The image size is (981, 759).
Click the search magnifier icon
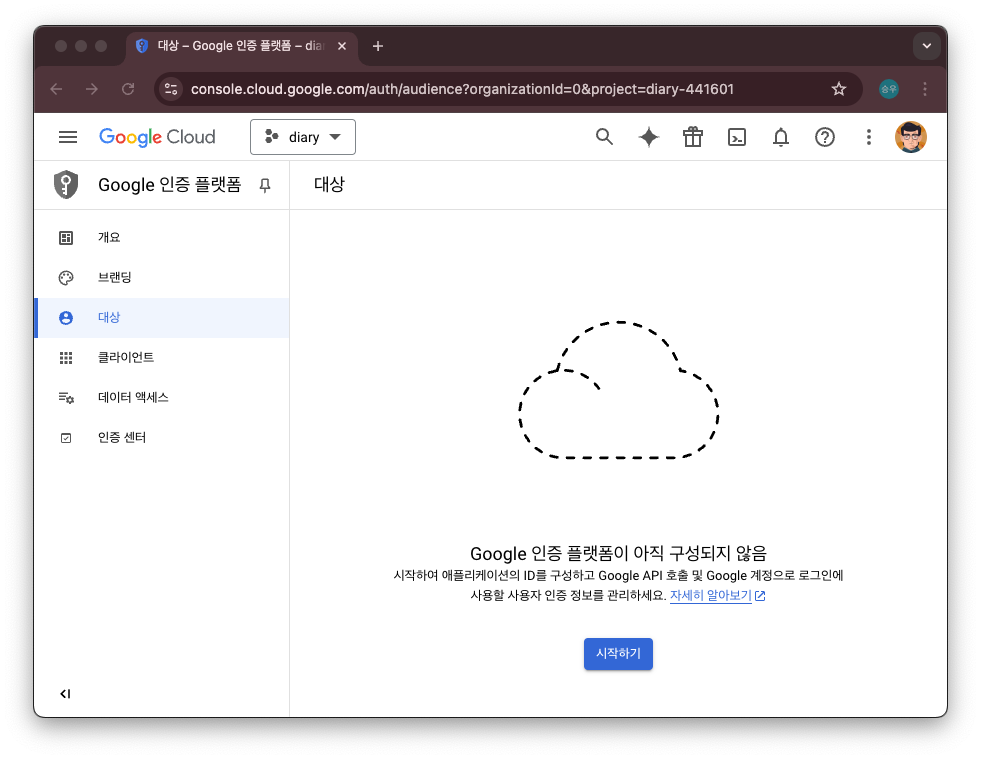coord(604,137)
